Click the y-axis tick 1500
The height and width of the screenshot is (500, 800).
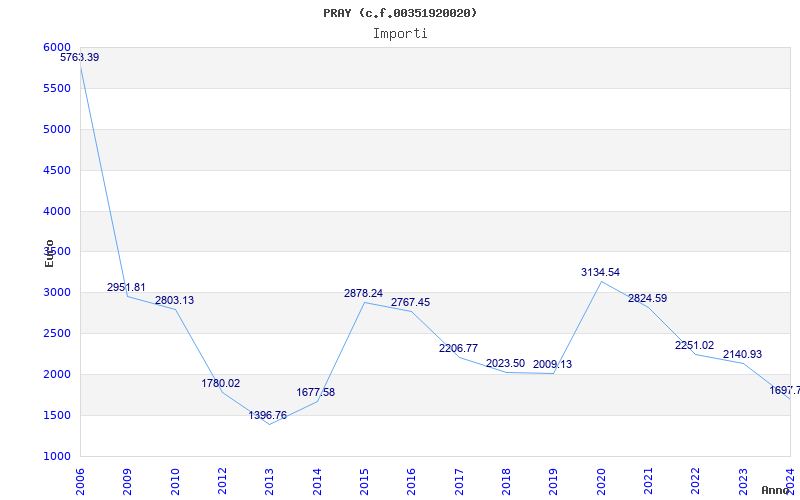tap(57, 415)
